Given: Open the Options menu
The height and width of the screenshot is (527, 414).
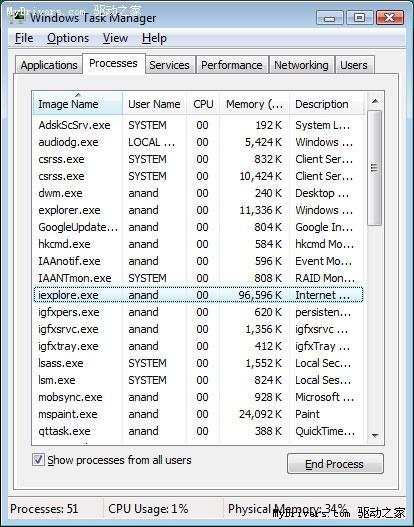Looking at the screenshot, I should pos(68,38).
